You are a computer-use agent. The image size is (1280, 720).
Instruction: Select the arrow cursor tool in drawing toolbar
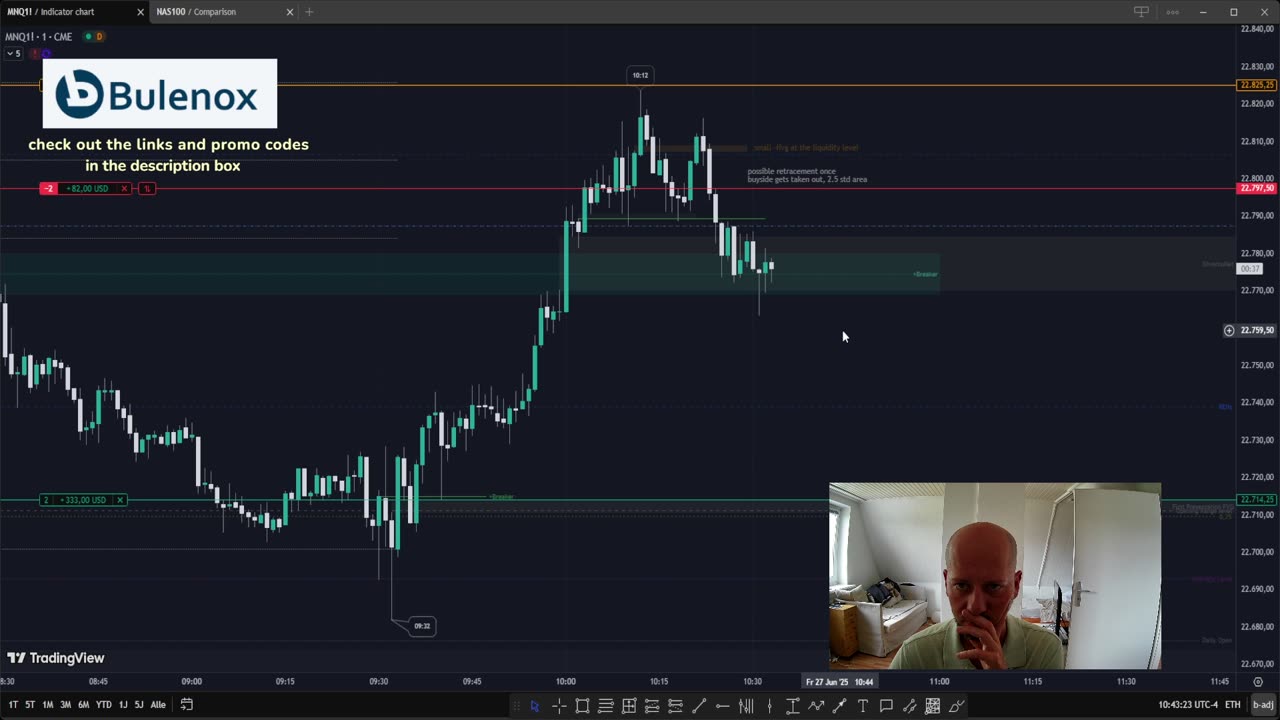[534, 705]
